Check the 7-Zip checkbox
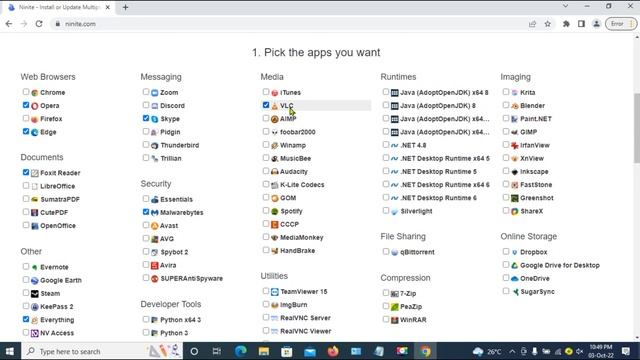The image size is (640, 360). click(386, 293)
